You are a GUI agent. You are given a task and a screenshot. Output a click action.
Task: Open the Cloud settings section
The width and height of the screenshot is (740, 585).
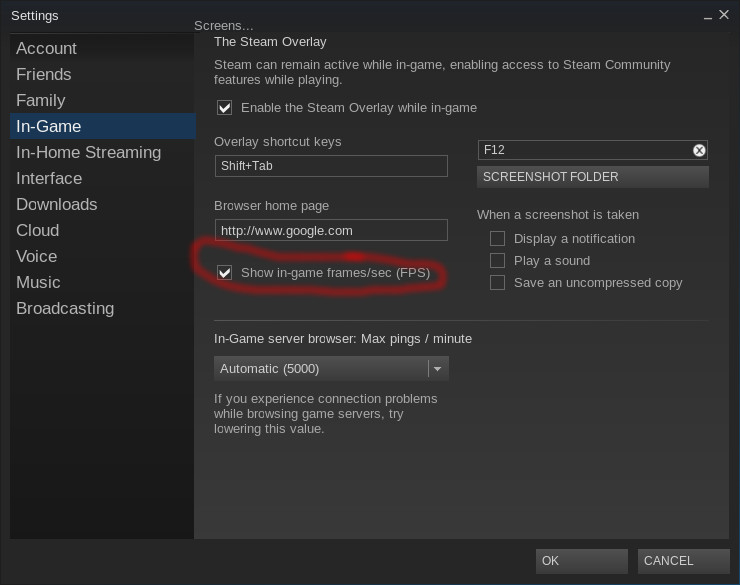tap(102, 230)
